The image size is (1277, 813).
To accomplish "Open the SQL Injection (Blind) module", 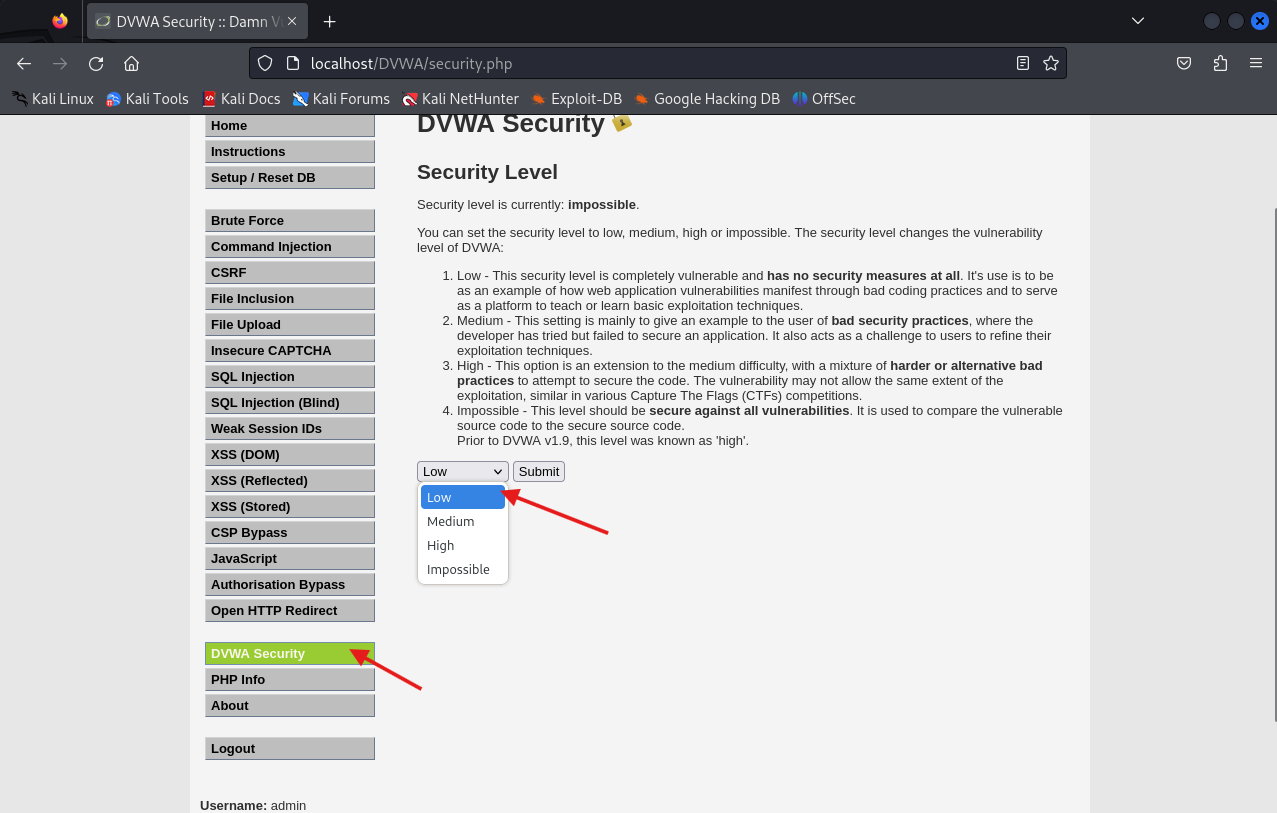I will coord(290,403).
